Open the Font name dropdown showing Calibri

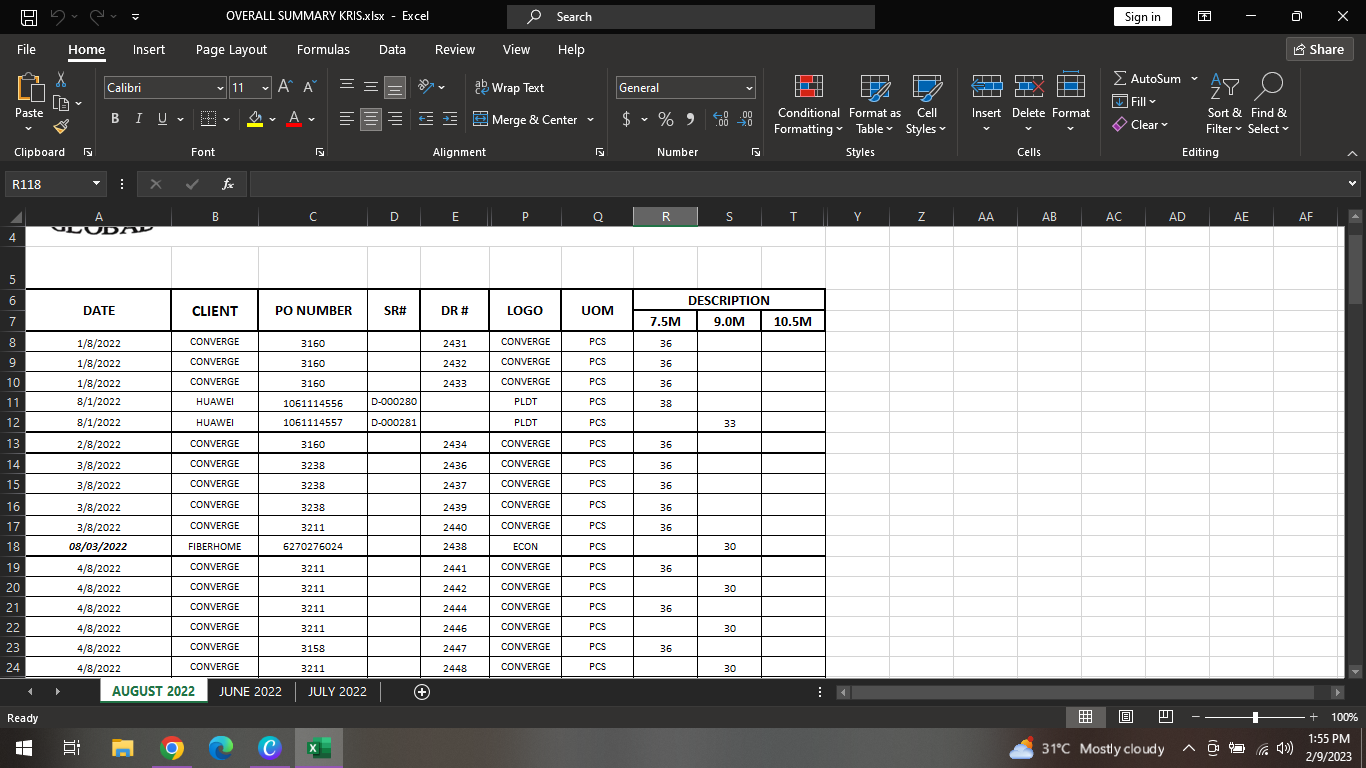220,88
